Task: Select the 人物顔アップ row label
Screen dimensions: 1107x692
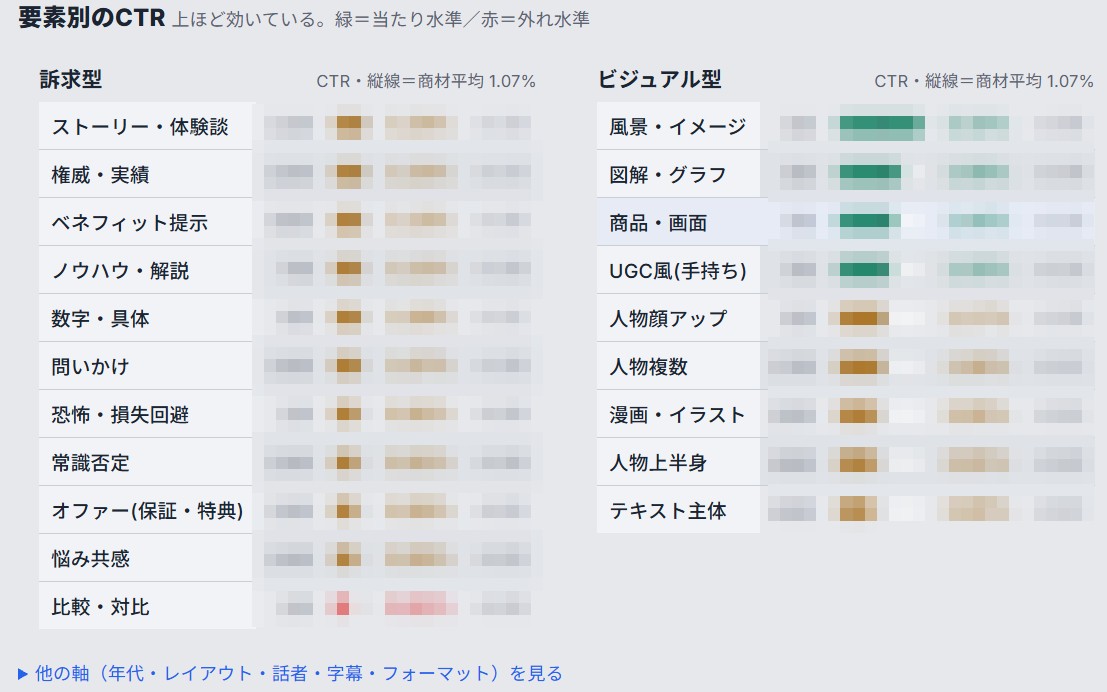Action: coord(668,318)
